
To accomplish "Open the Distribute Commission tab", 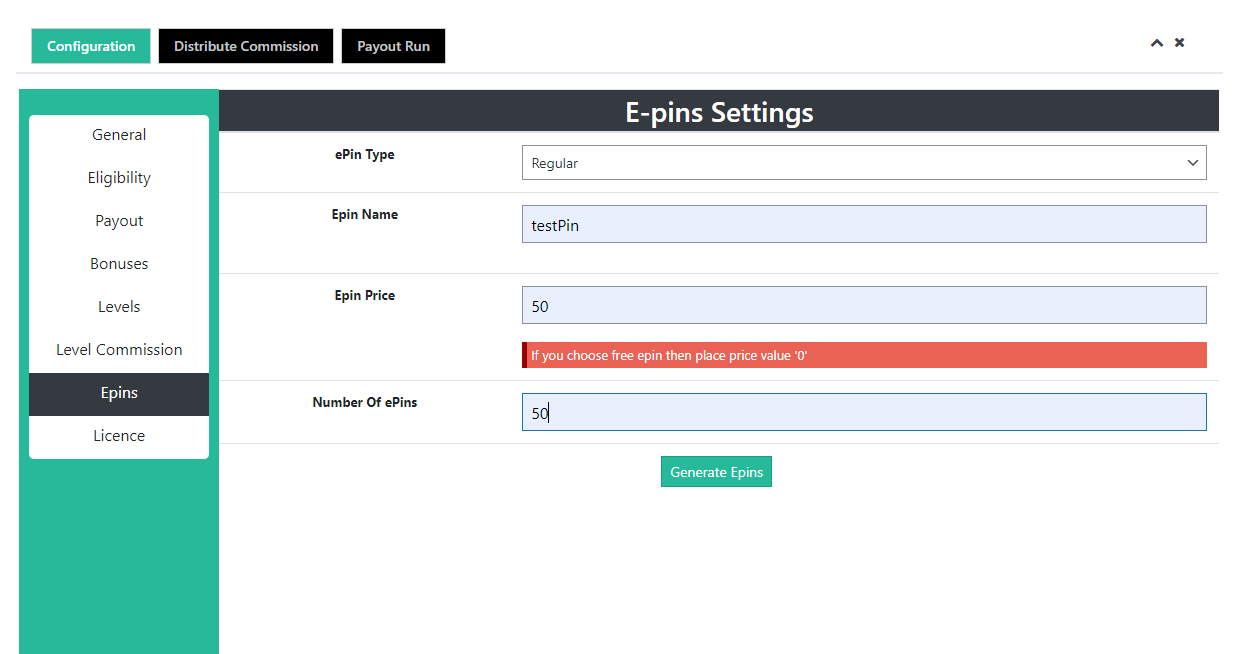I will [246, 46].
